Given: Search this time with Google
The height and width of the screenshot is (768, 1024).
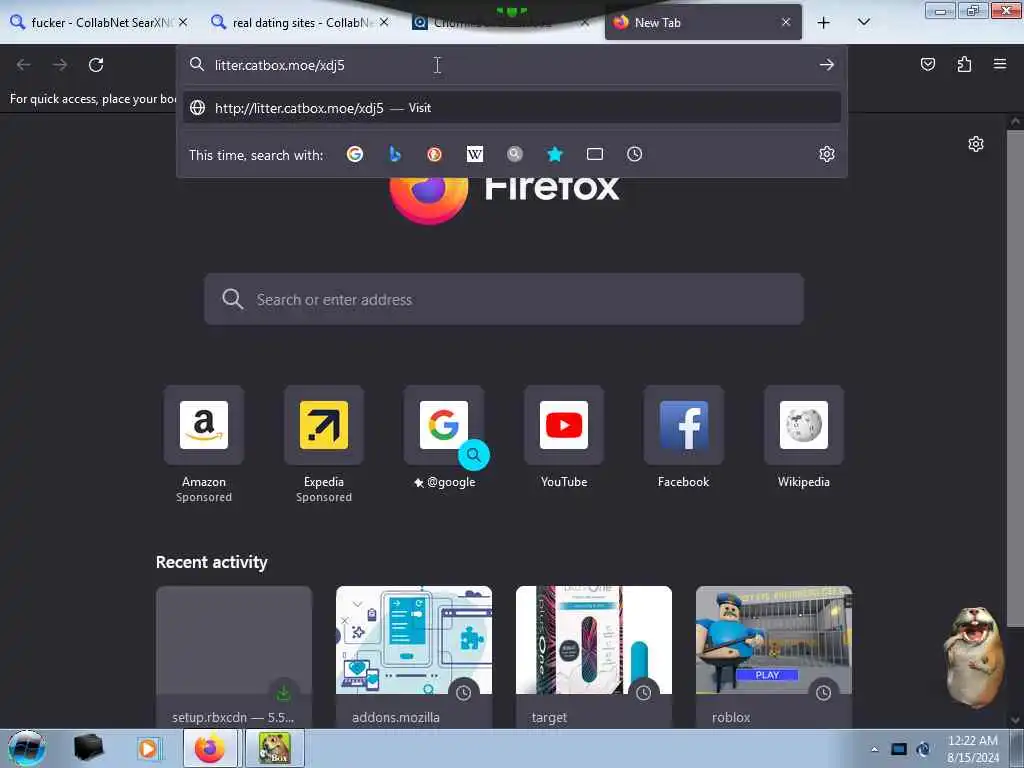Looking at the screenshot, I should coord(355,154).
